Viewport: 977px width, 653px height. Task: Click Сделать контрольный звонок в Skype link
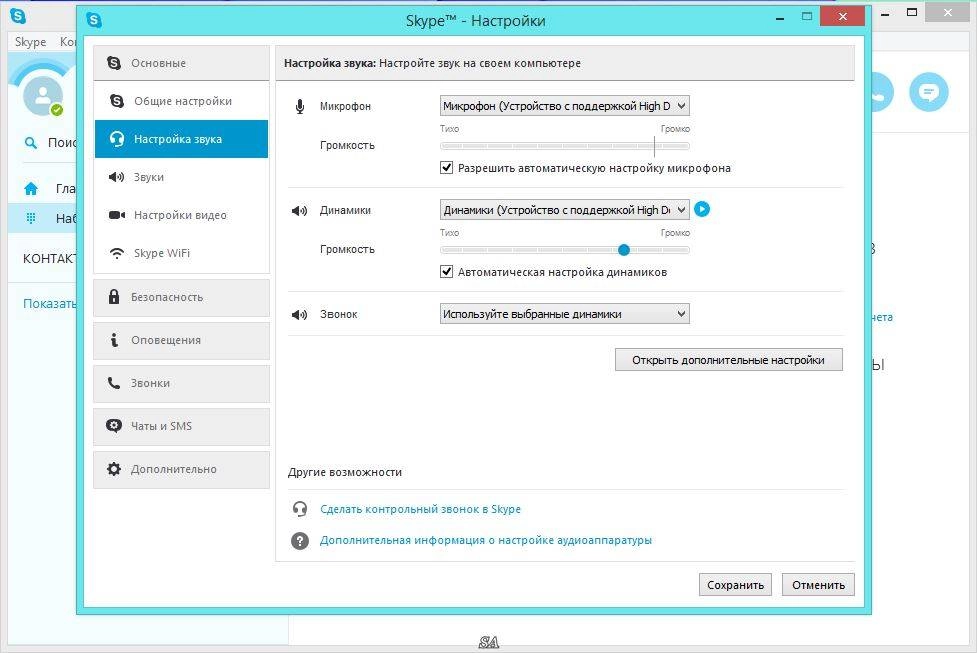point(421,509)
